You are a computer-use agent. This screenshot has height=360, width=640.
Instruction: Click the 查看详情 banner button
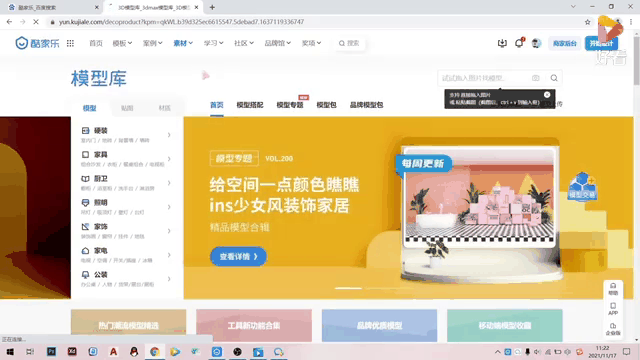pos(238,256)
